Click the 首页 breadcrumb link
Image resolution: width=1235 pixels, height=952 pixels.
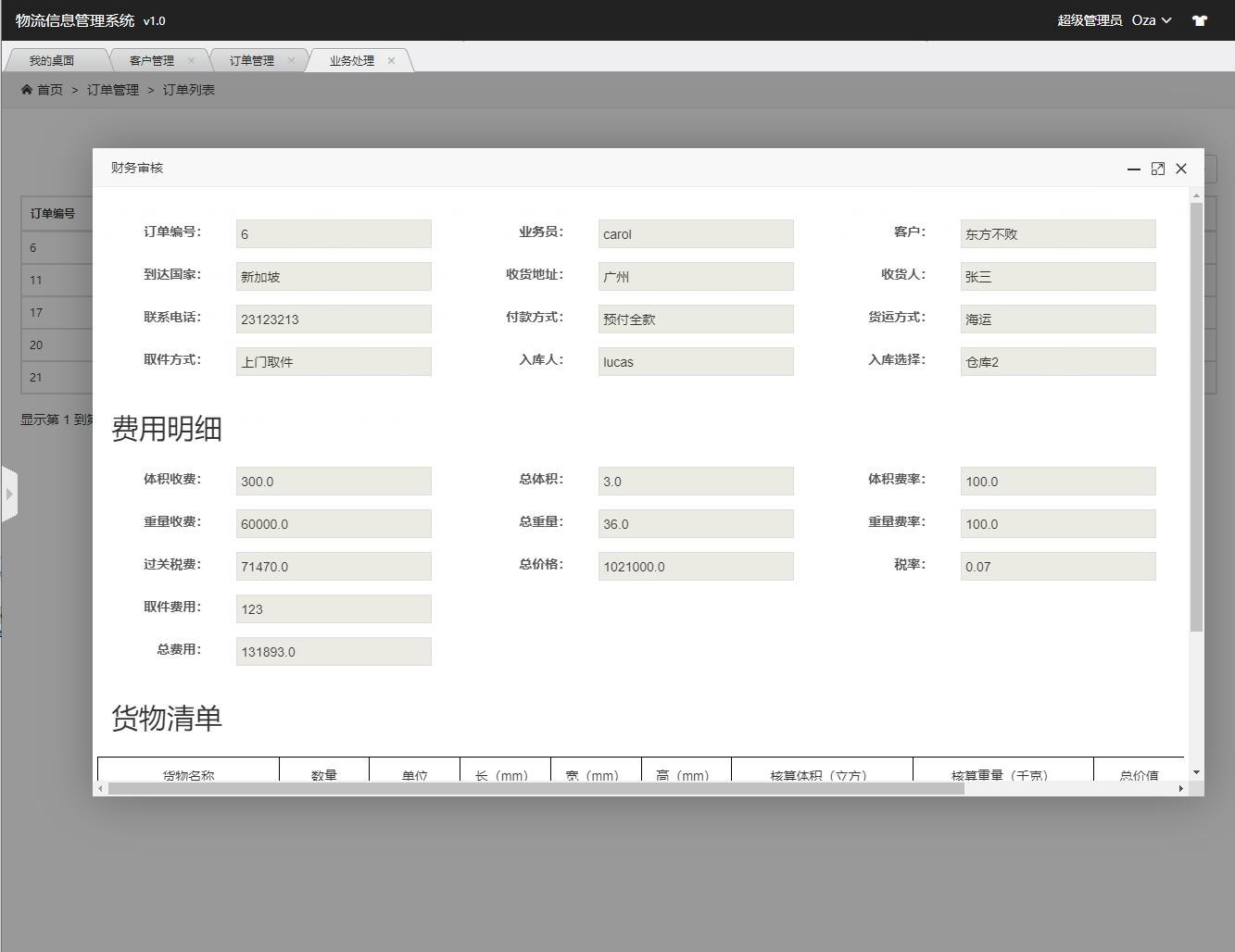[50, 90]
